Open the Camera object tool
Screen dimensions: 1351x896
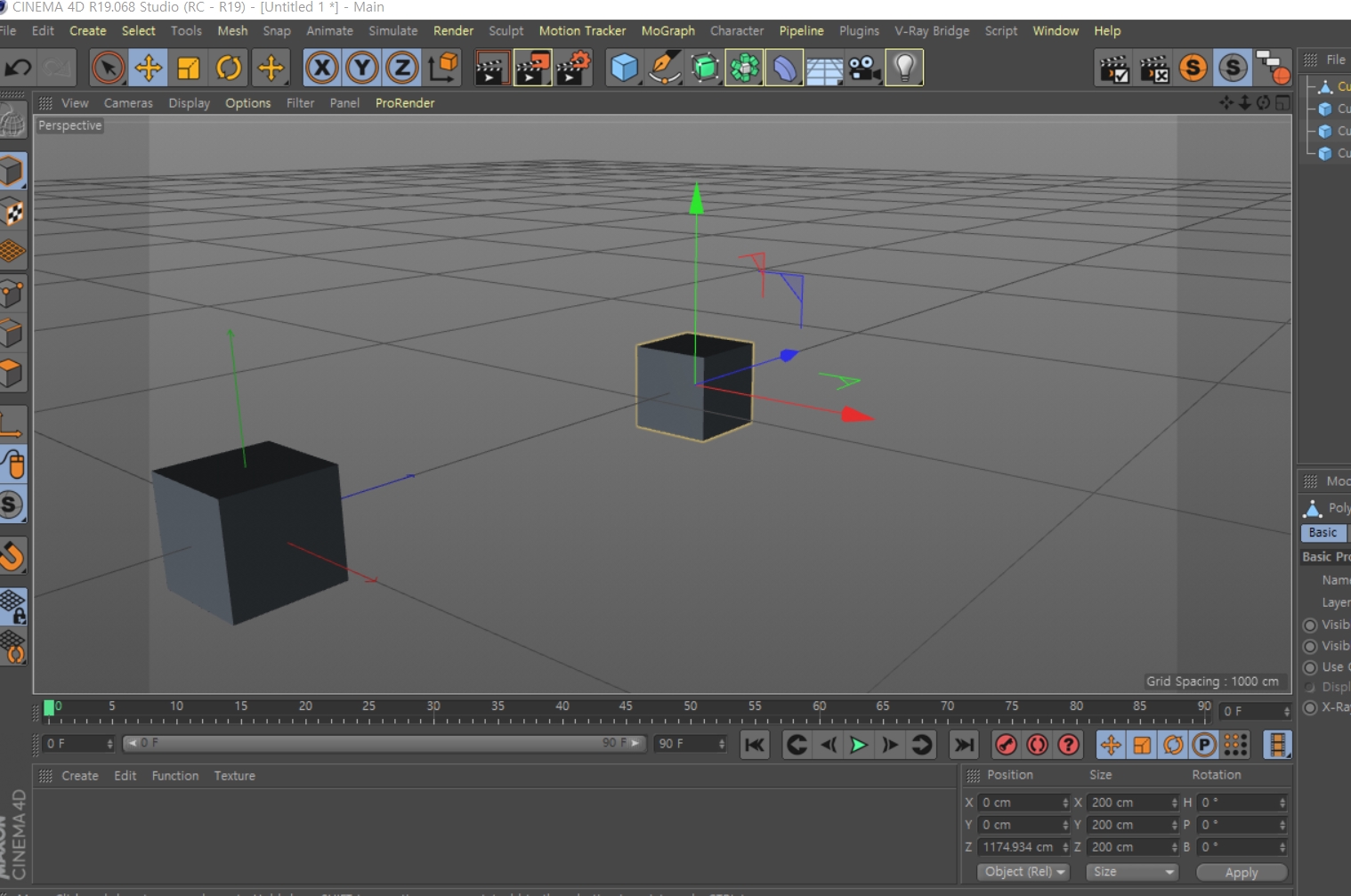point(864,68)
